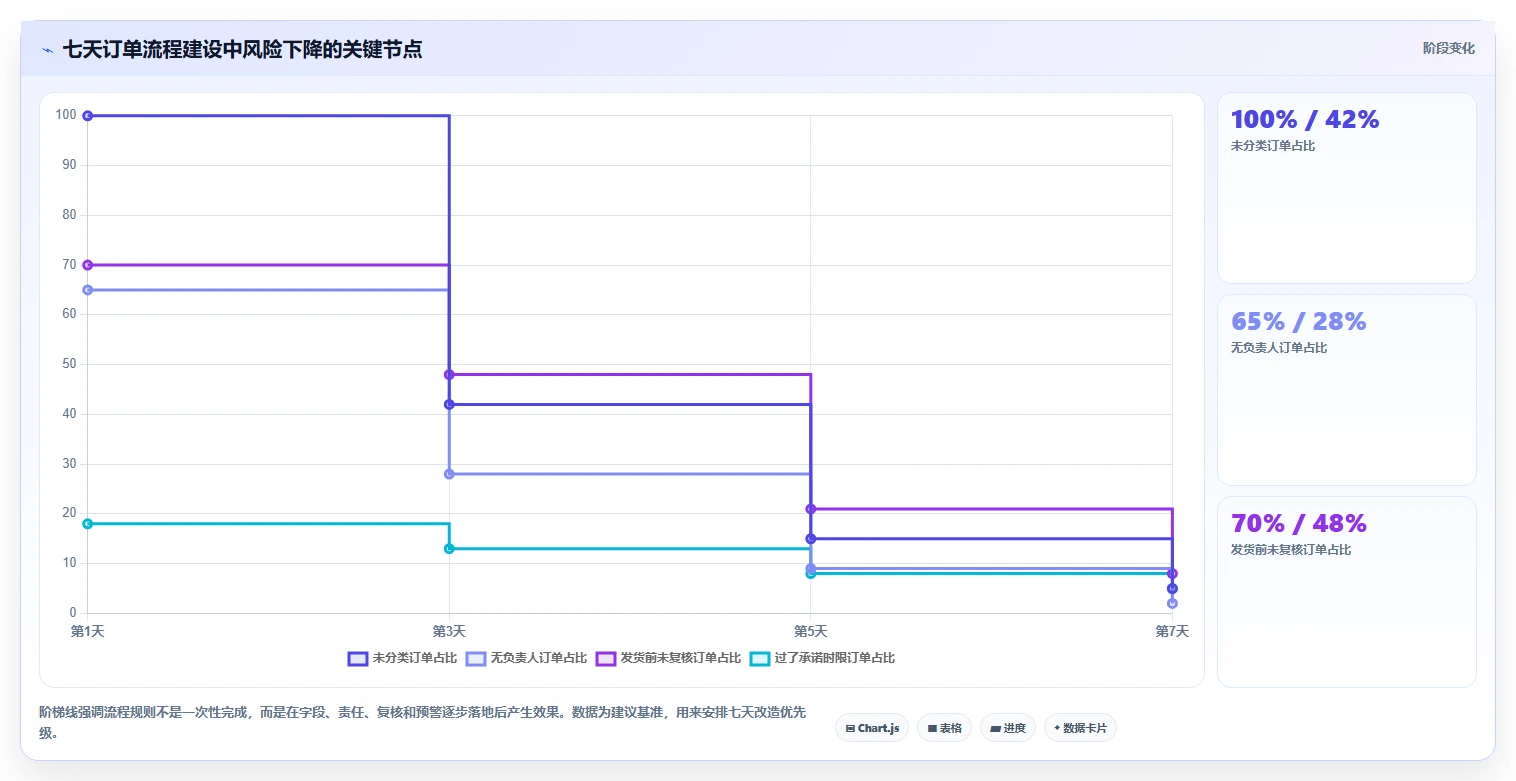Click the 表格 chip
This screenshot has width=1516, height=781.
point(944,728)
